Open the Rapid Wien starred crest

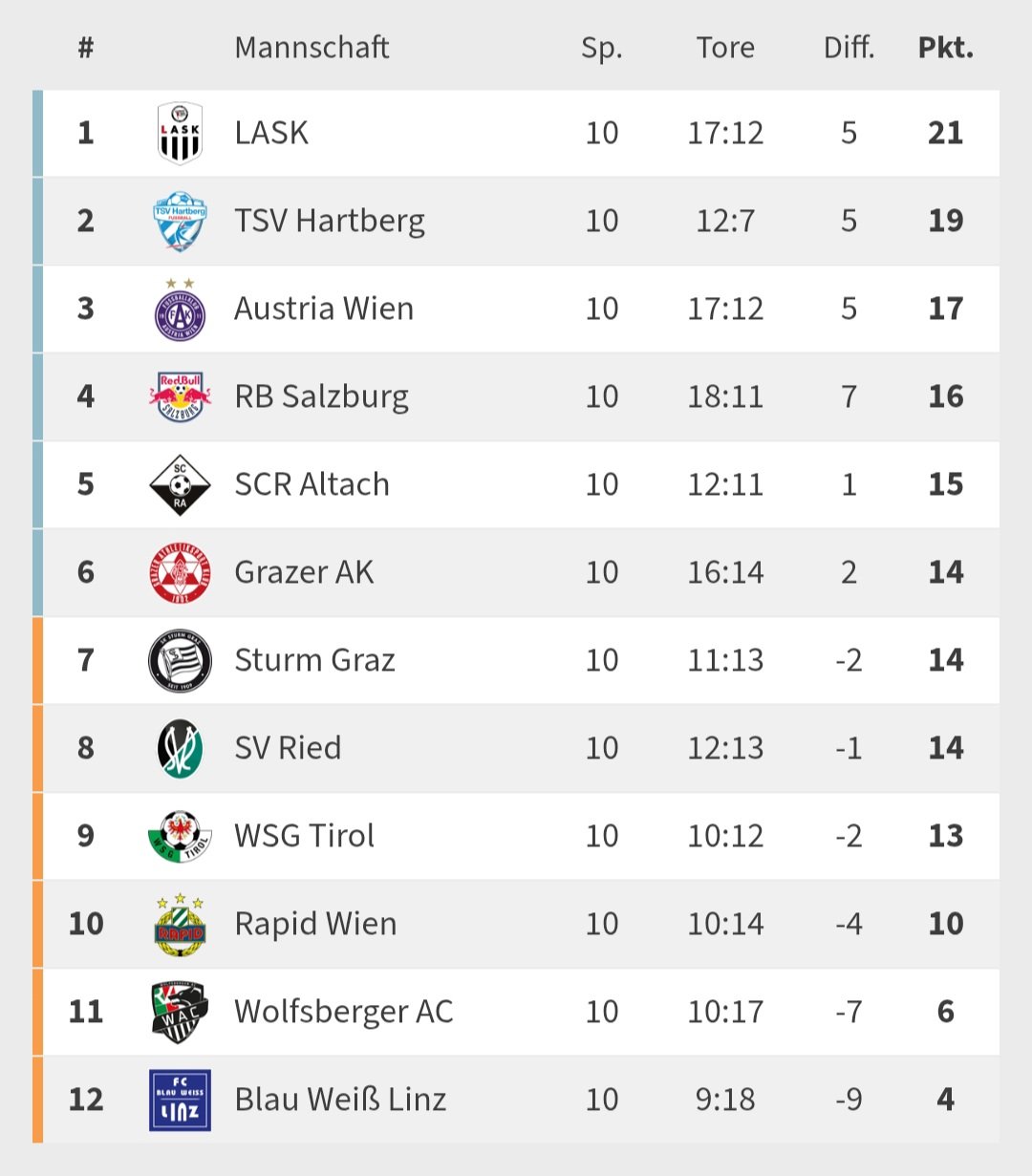180,924
